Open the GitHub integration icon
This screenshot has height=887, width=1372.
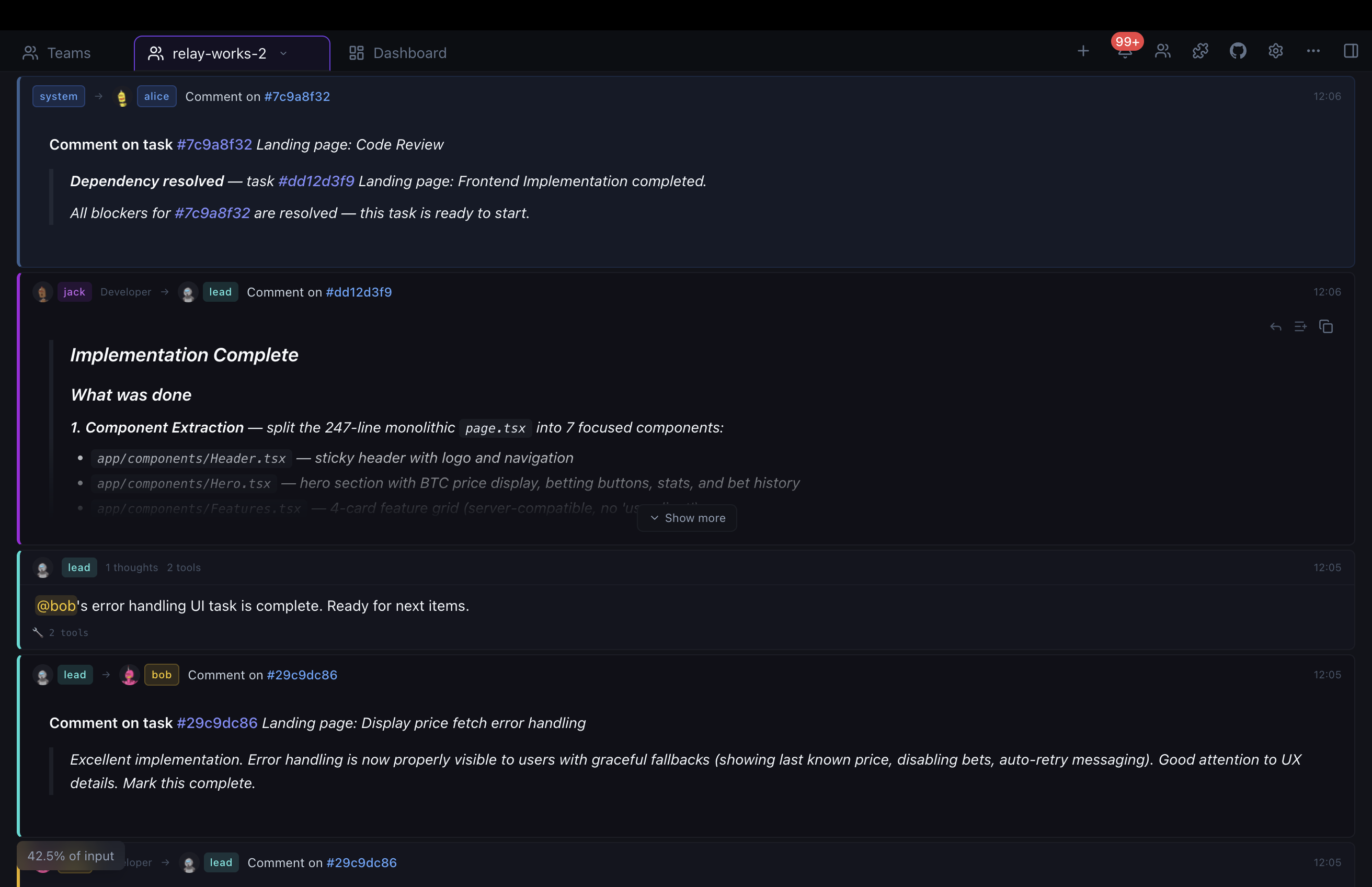point(1238,51)
